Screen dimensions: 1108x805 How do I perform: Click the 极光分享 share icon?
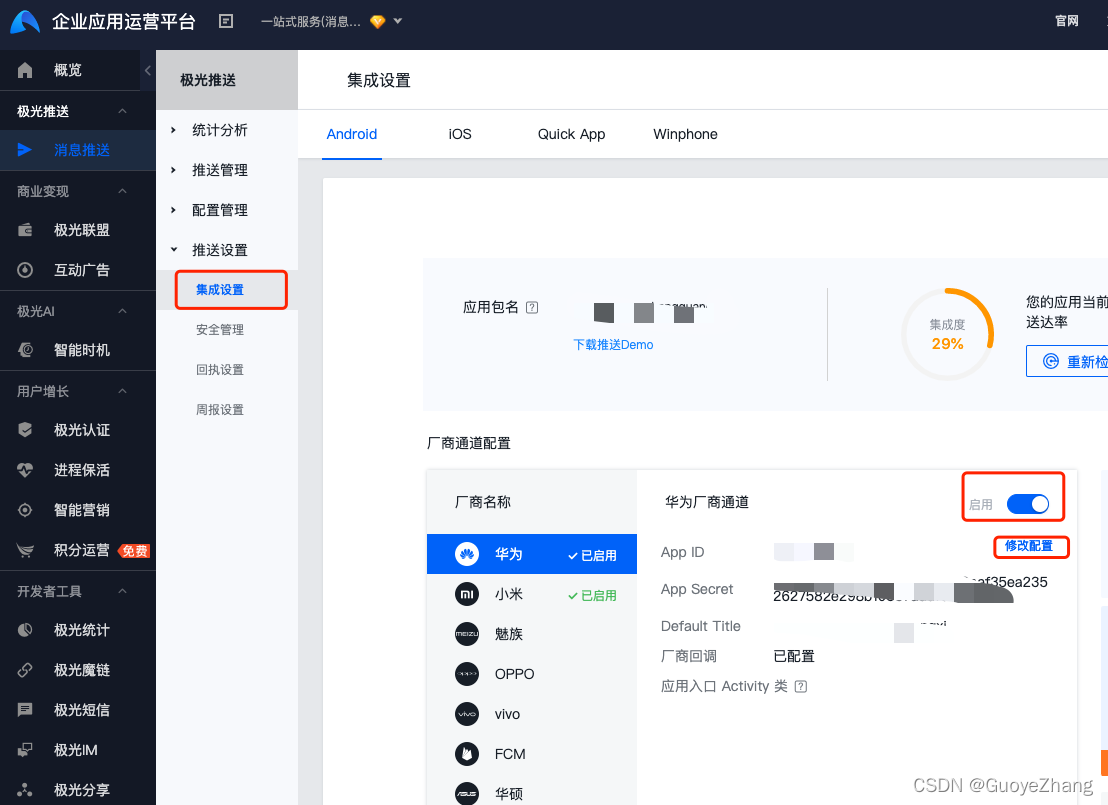click(x=25, y=789)
